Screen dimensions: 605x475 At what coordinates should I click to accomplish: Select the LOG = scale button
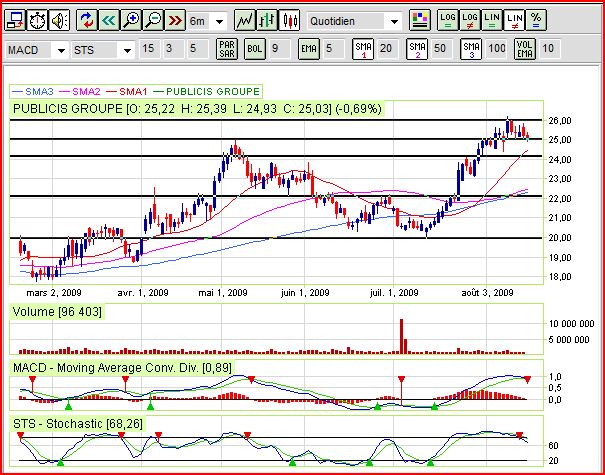tap(448, 20)
